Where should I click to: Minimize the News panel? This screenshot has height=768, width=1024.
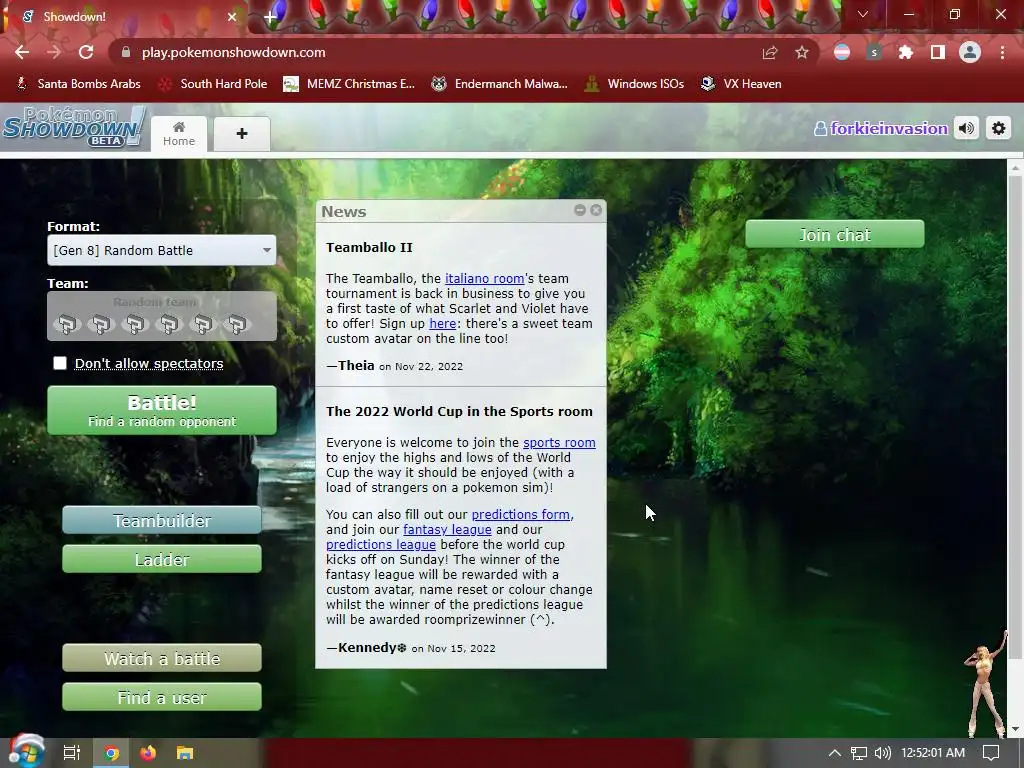click(x=580, y=210)
